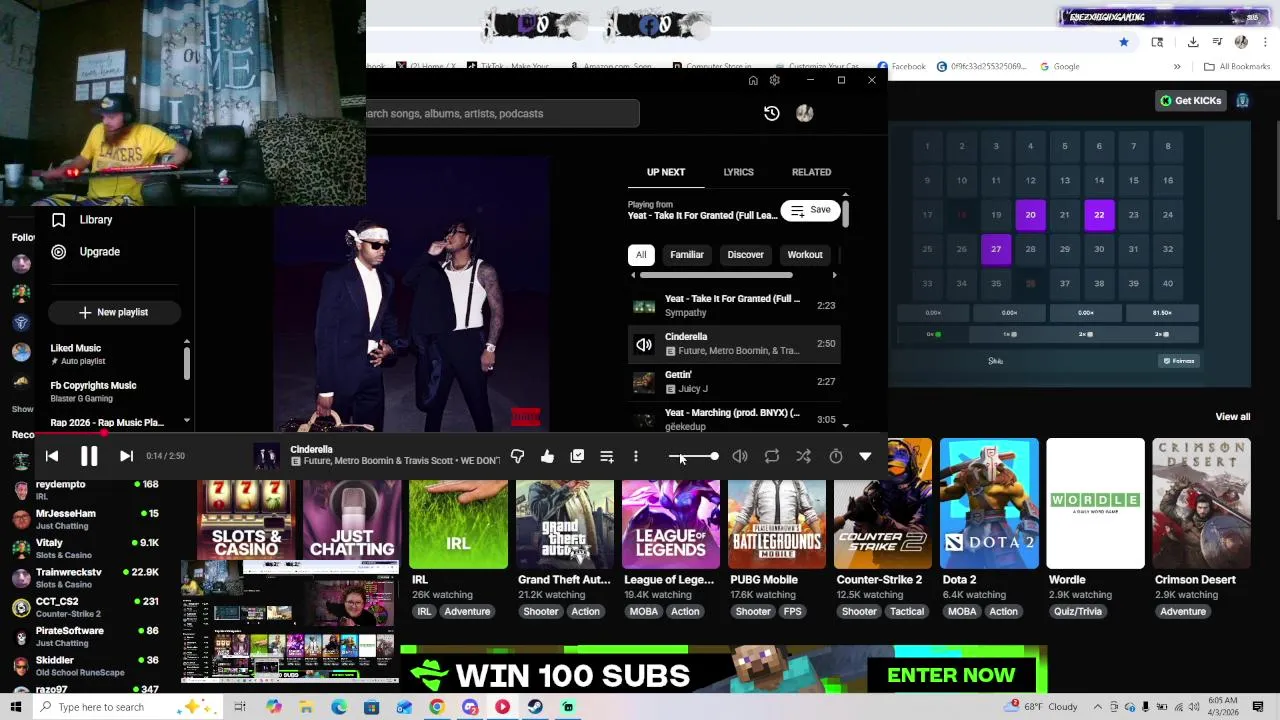
Task: Play Gettin' by Juicy J from queue
Action: tap(734, 381)
